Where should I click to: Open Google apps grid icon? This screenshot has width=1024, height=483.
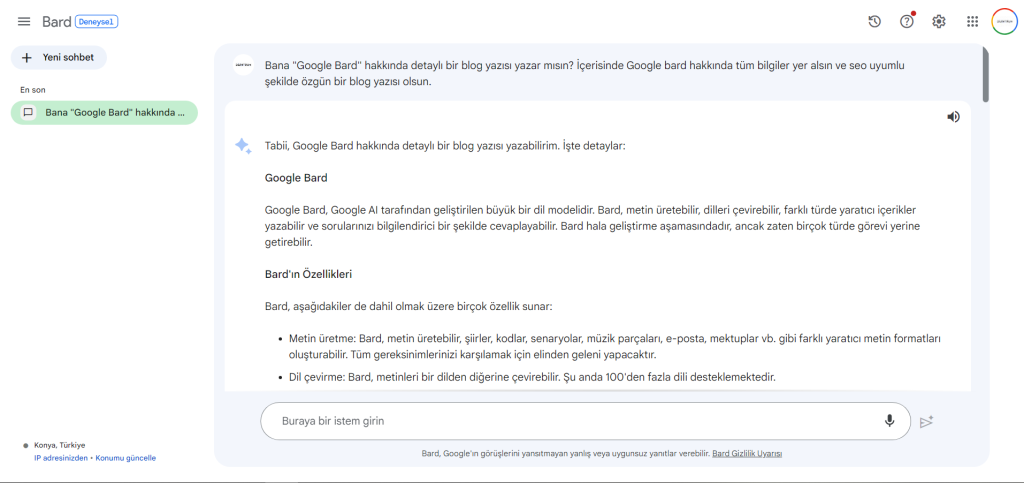pyautogui.click(x=972, y=22)
